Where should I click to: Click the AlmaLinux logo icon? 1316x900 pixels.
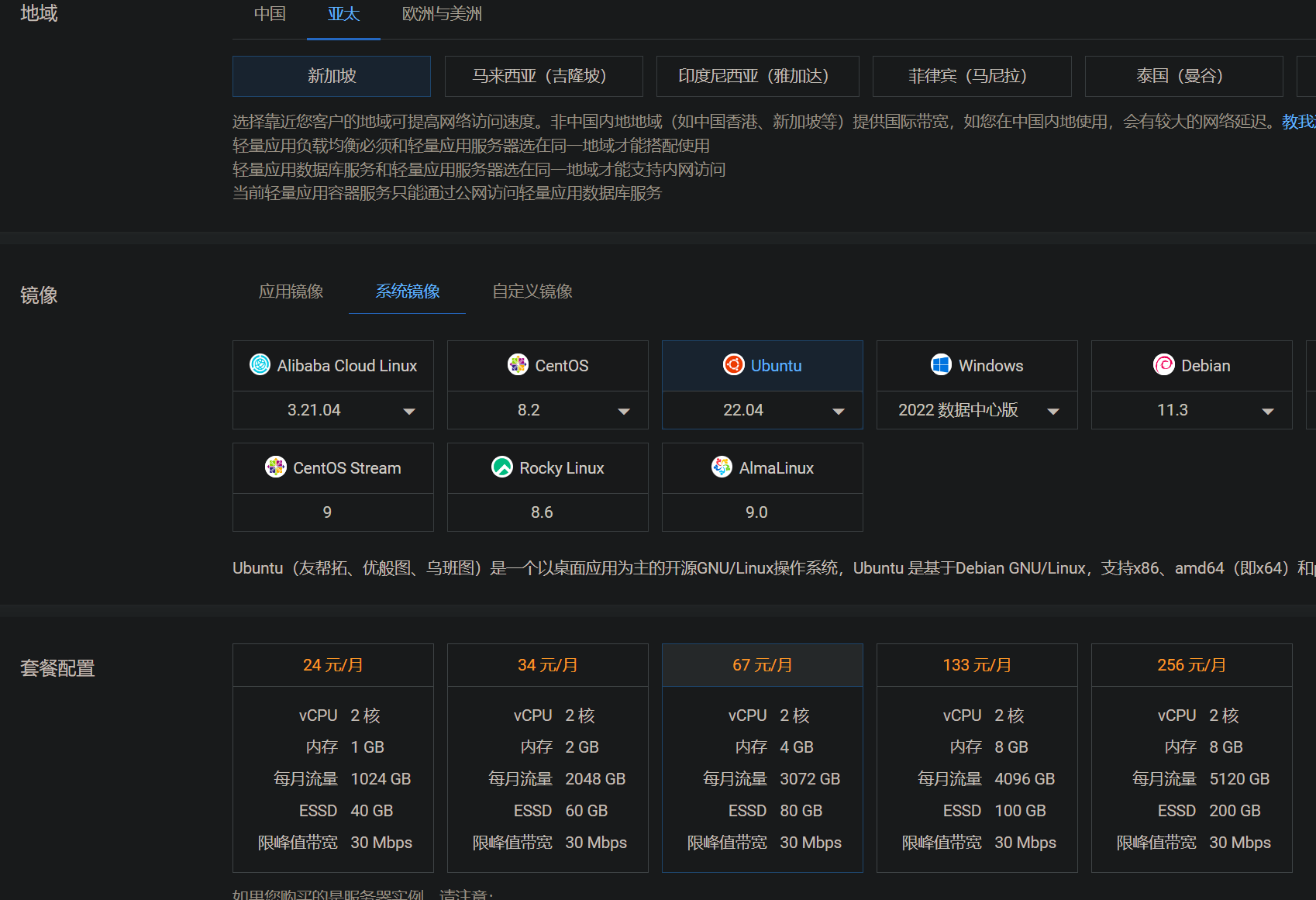coord(722,467)
